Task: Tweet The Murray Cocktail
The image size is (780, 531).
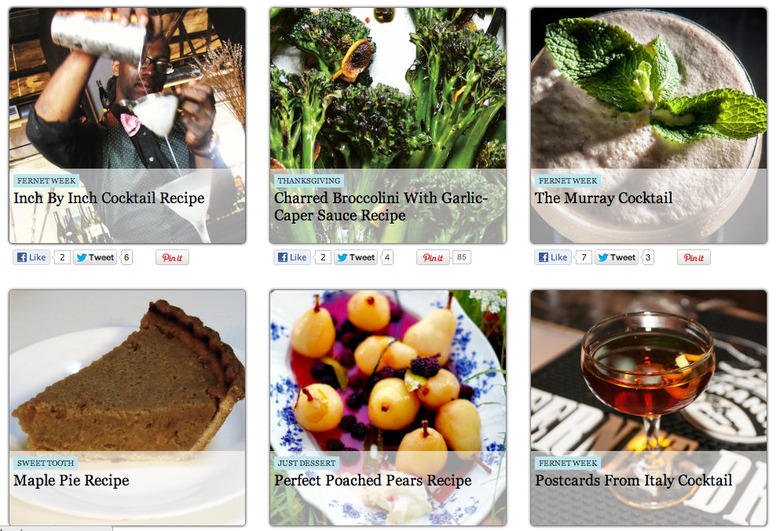Action: 616,257
